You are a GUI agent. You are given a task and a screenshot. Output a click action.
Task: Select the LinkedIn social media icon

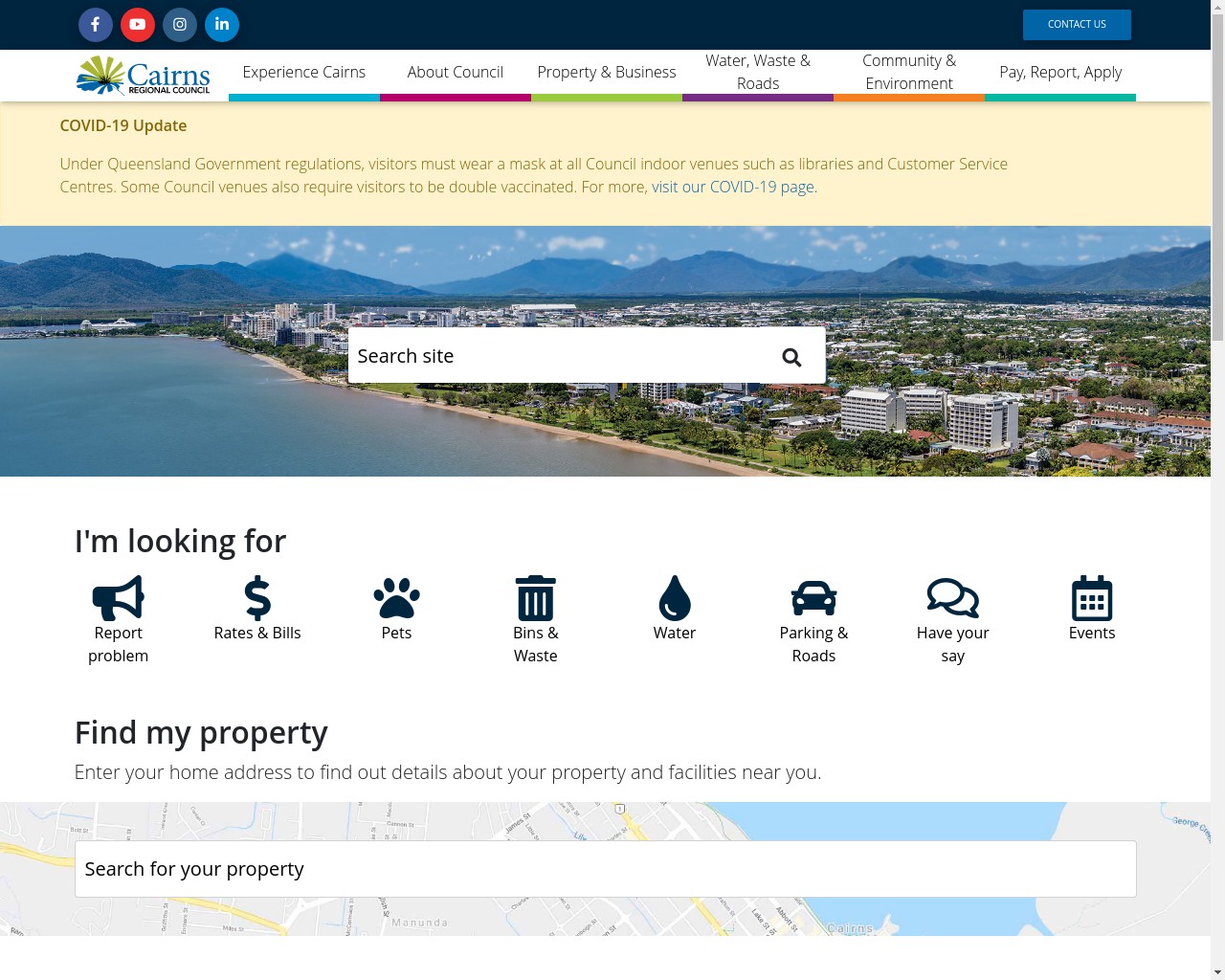coord(222,25)
